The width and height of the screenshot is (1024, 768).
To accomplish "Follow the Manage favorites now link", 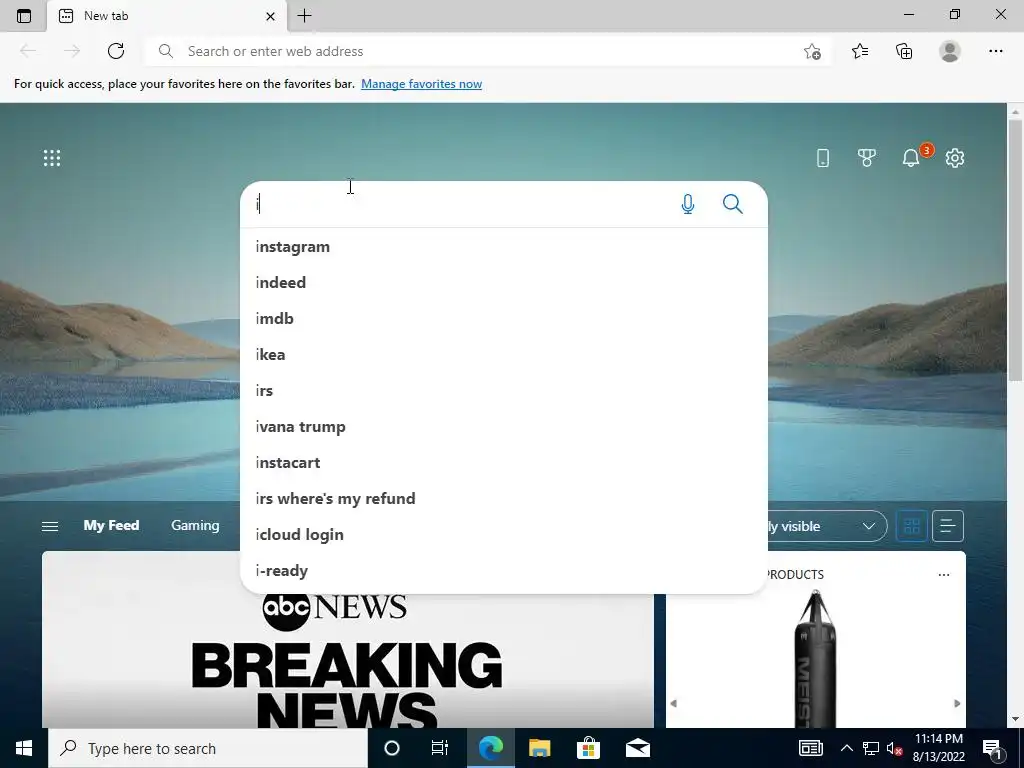I will coord(421,84).
